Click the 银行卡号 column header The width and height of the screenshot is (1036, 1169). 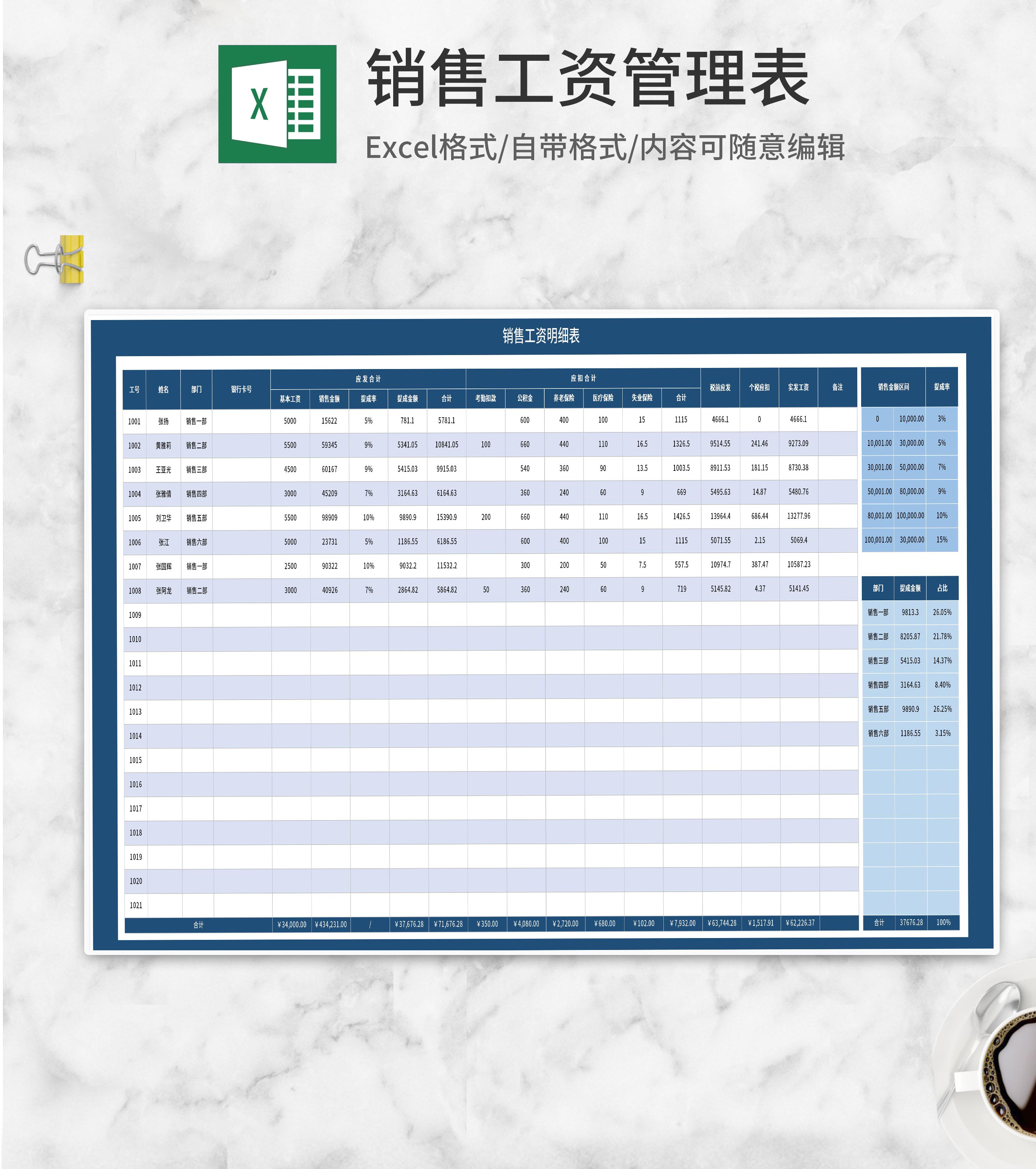click(x=241, y=389)
